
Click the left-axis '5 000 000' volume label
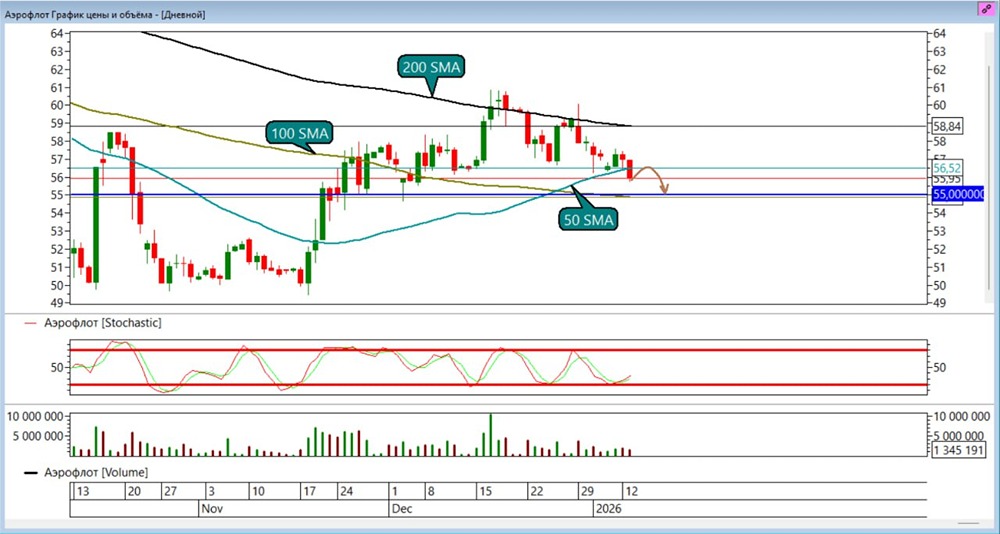(x=38, y=436)
